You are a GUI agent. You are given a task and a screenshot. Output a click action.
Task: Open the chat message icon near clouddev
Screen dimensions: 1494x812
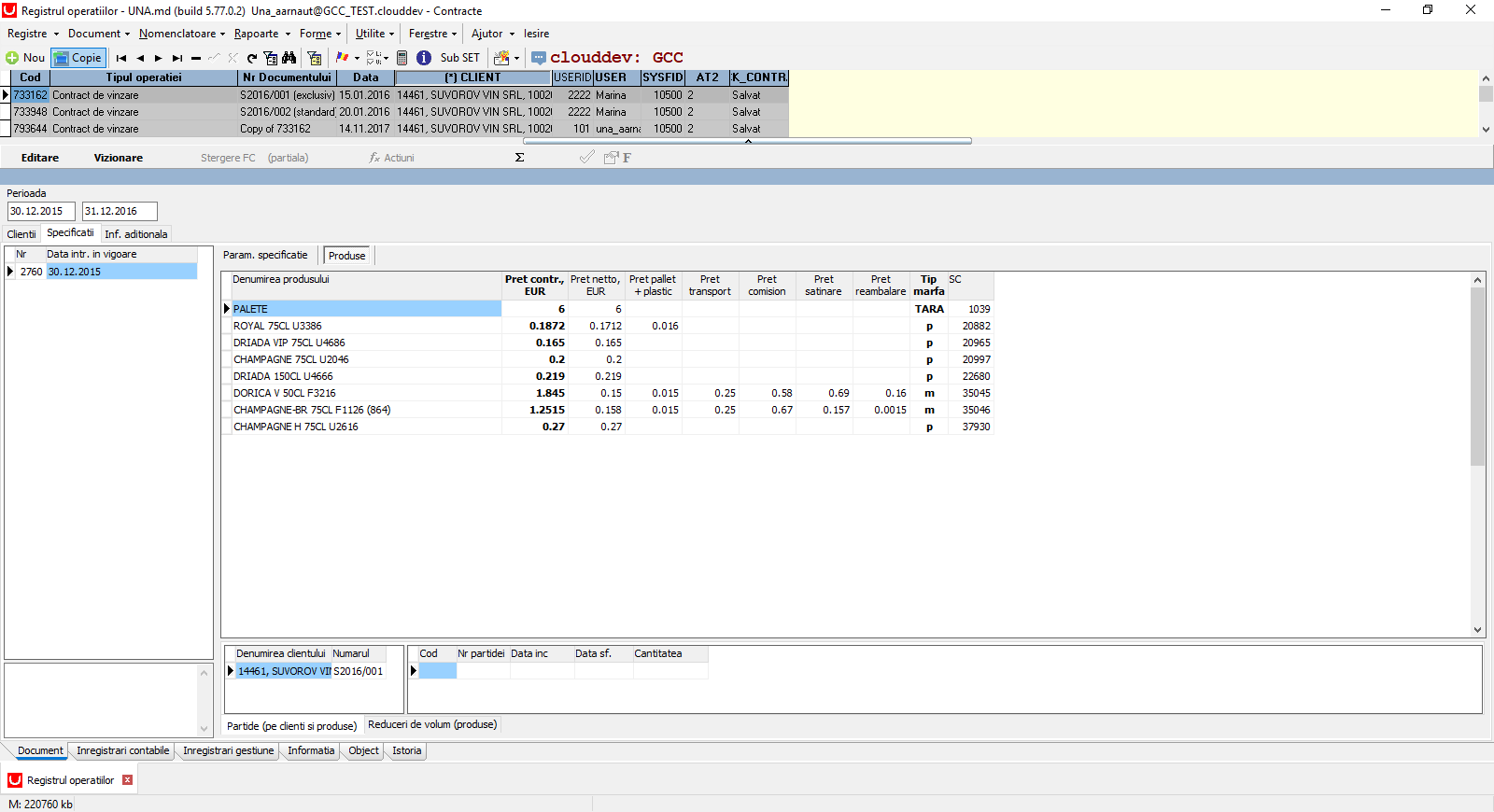[539, 58]
